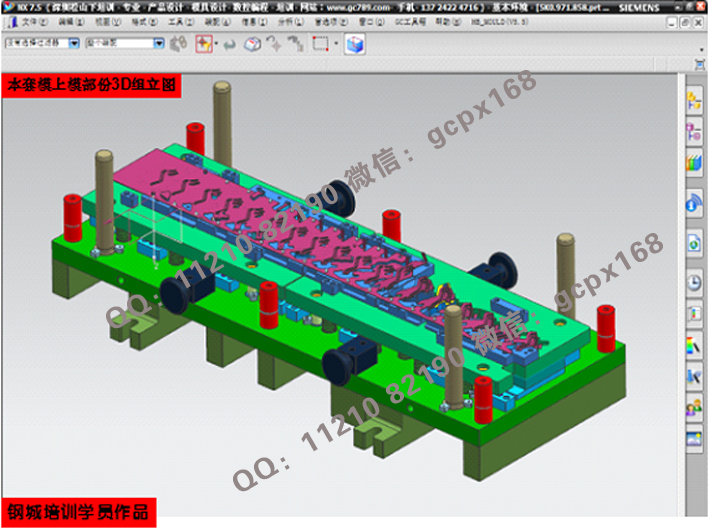The image size is (709, 529).
Task: Click the rectangle selection tool icon
Action: (320, 44)
